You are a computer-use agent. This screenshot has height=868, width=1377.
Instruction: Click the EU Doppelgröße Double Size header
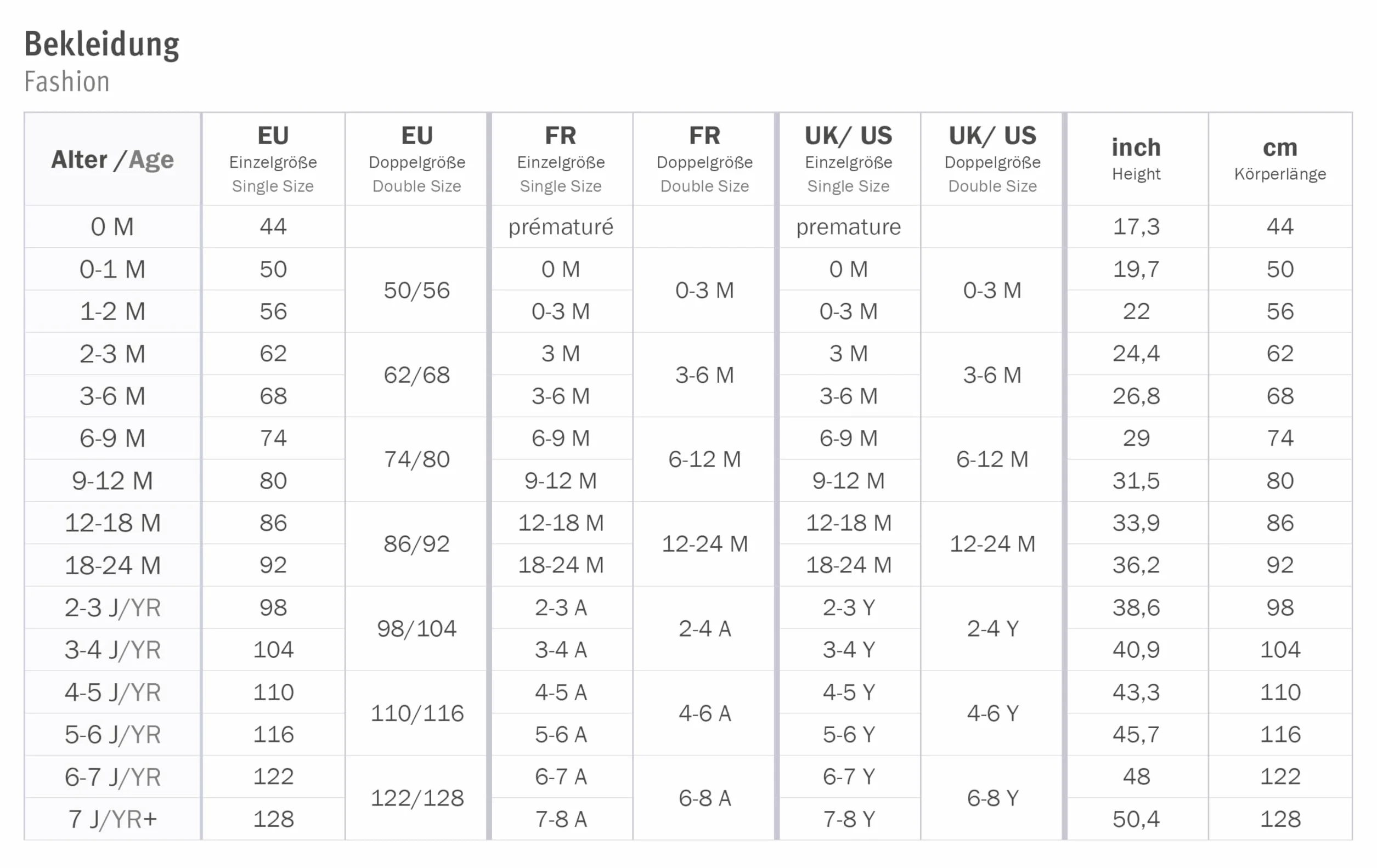pos(417,160)
